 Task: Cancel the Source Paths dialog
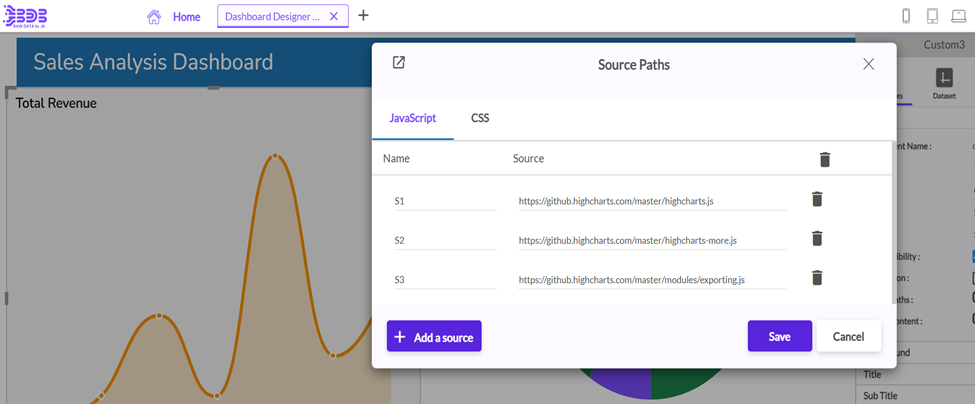[x=848, y=337]
